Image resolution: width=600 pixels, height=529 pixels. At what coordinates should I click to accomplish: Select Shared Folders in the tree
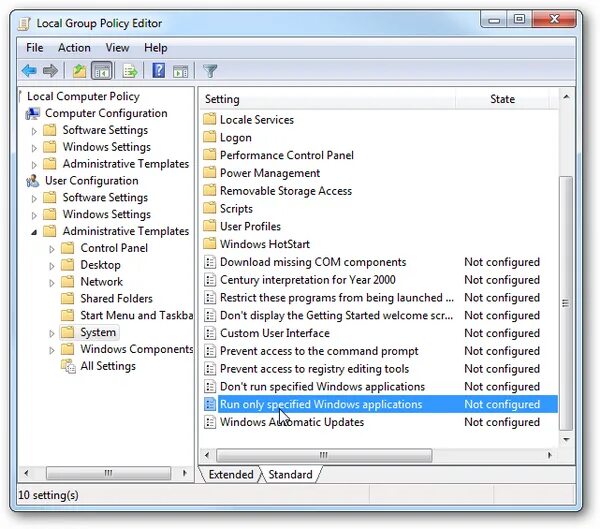pyautogui.click(x=116, y=299)
